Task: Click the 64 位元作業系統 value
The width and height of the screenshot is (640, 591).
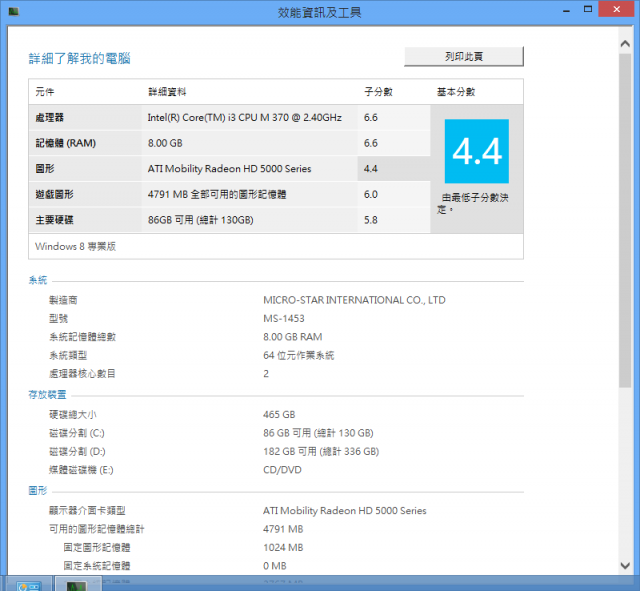Action: click(298, 355)
